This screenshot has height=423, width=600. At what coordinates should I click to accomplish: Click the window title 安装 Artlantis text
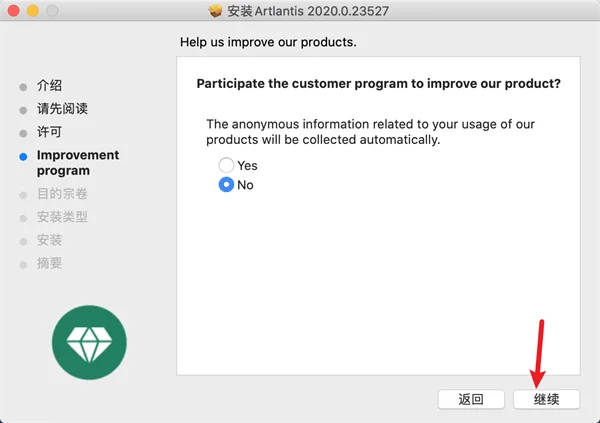pyautogui.click(x=308, y=11)
